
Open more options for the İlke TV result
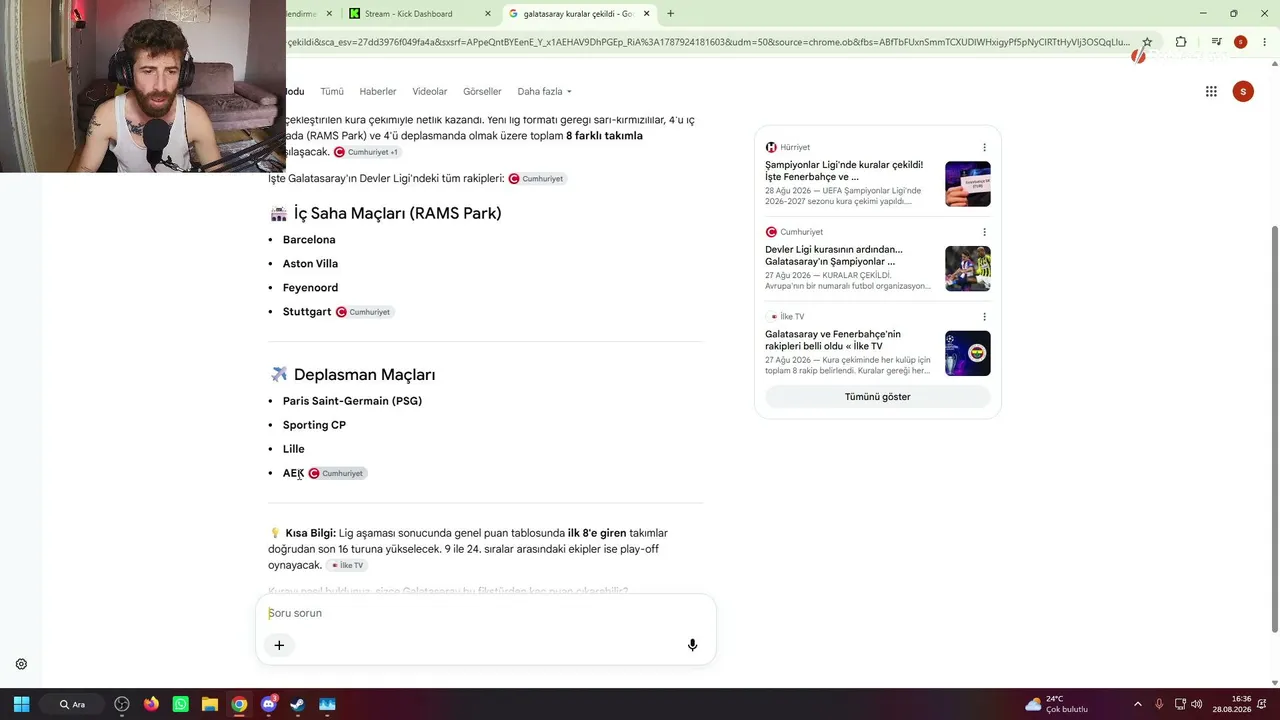coord(984,316)
